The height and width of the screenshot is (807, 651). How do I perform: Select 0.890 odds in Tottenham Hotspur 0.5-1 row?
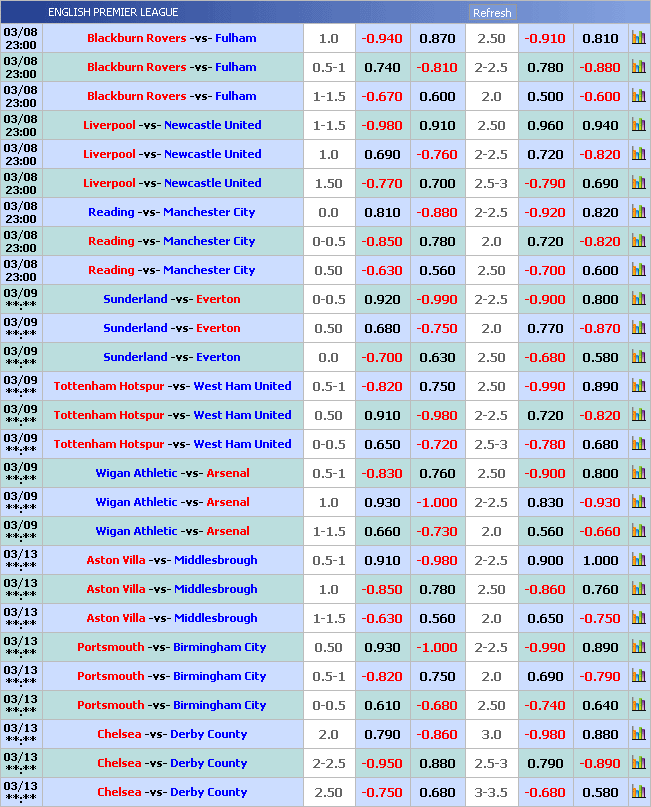(x=601, y=387)
